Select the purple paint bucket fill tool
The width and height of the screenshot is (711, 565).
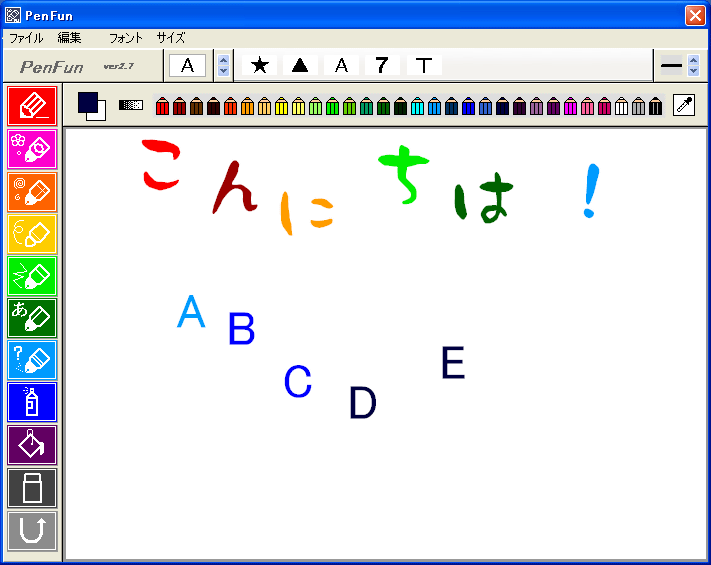click(x=32, y=445)
